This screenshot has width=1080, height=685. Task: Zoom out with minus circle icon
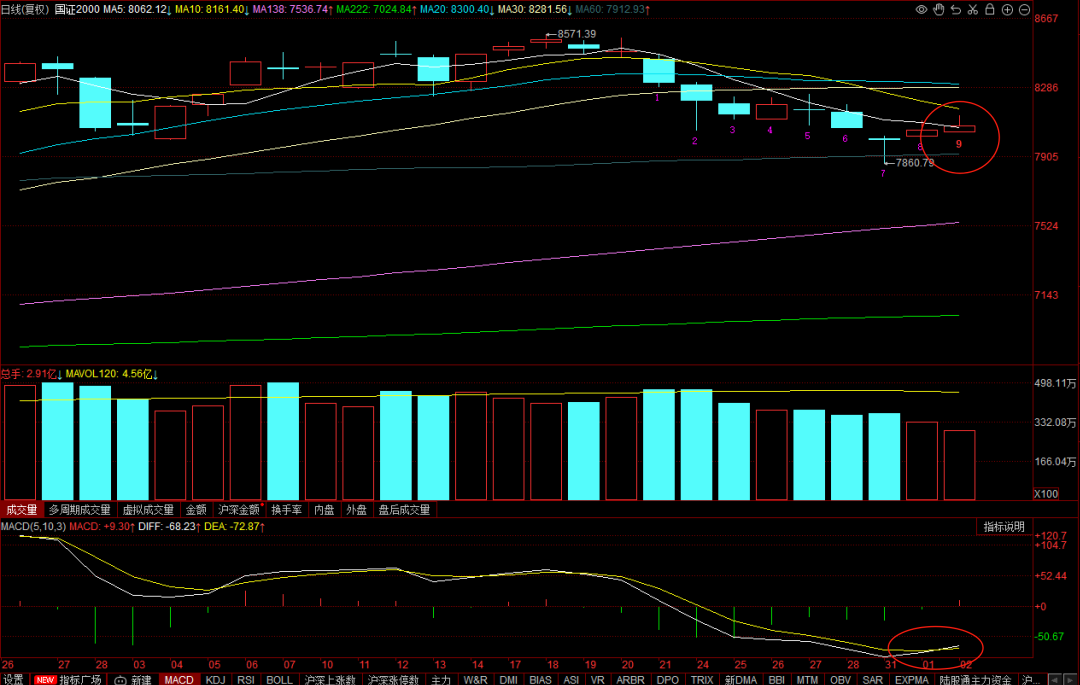[x=1024, y=10]
